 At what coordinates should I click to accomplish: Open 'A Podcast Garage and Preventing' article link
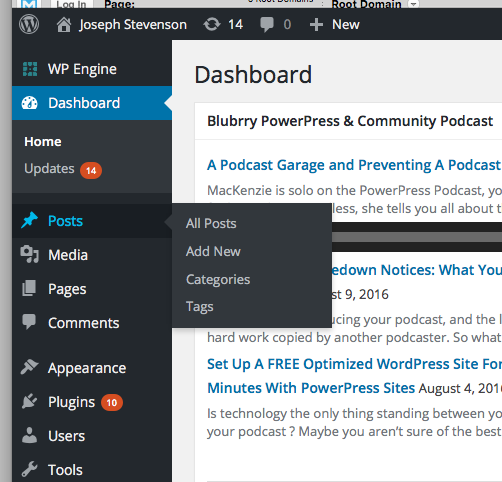354,165
